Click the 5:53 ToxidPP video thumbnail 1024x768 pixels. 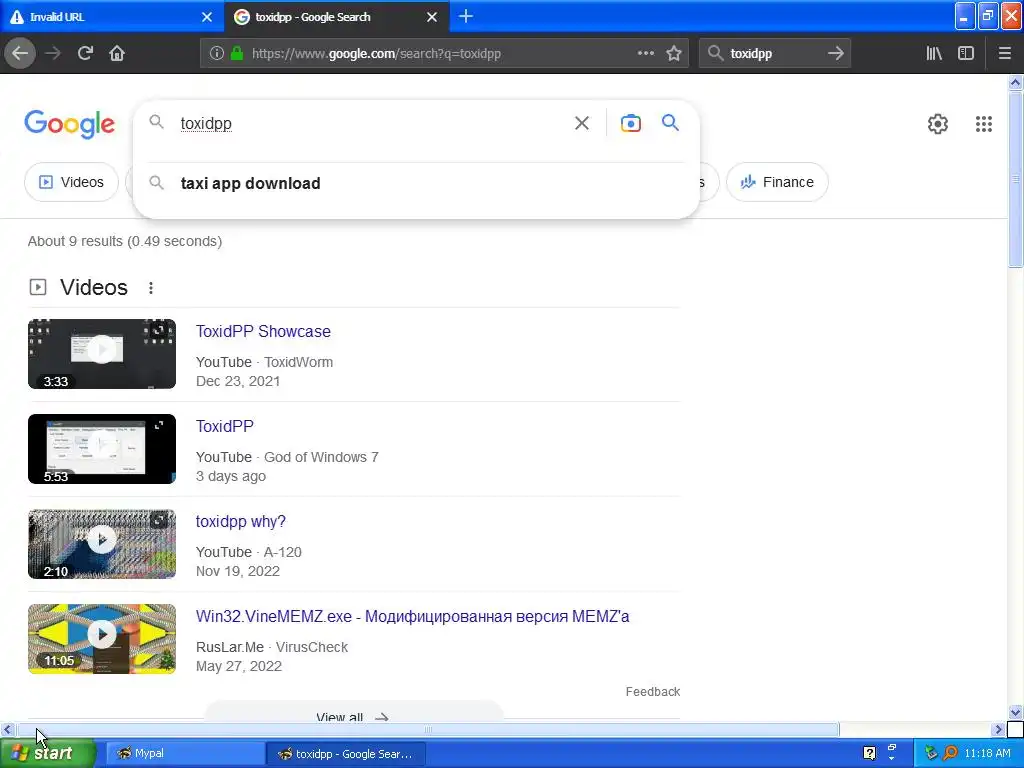point(102,449)
